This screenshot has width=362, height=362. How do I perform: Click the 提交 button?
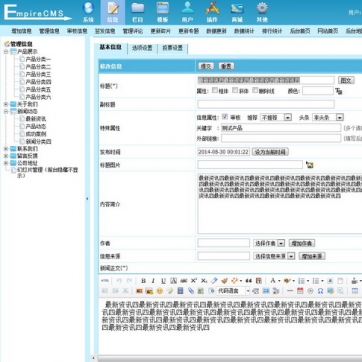(x=206, y=66)
